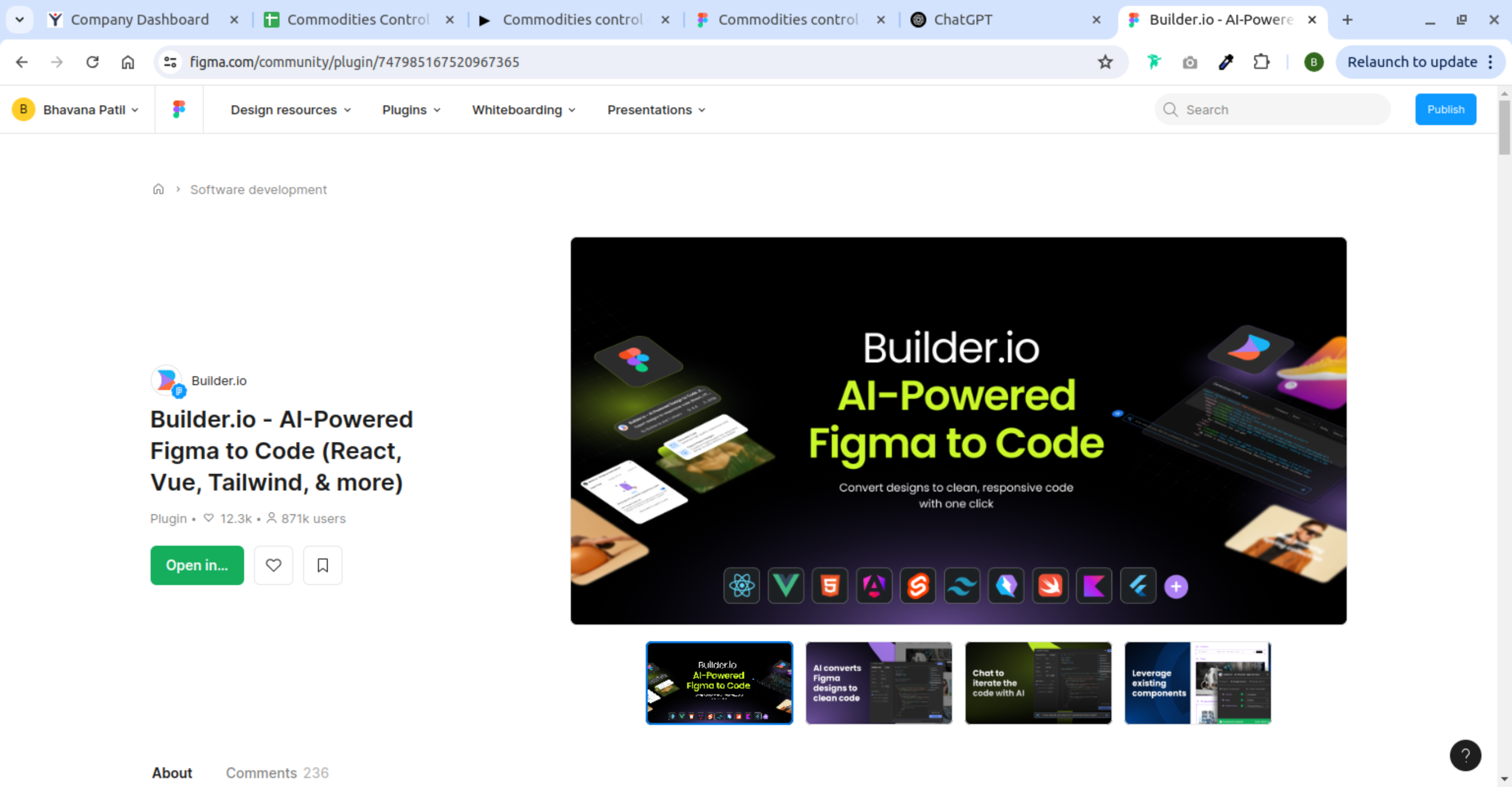
Task: Click the Swift icon in hero image
Action: pyautogui.click(x=1049, y=585)
